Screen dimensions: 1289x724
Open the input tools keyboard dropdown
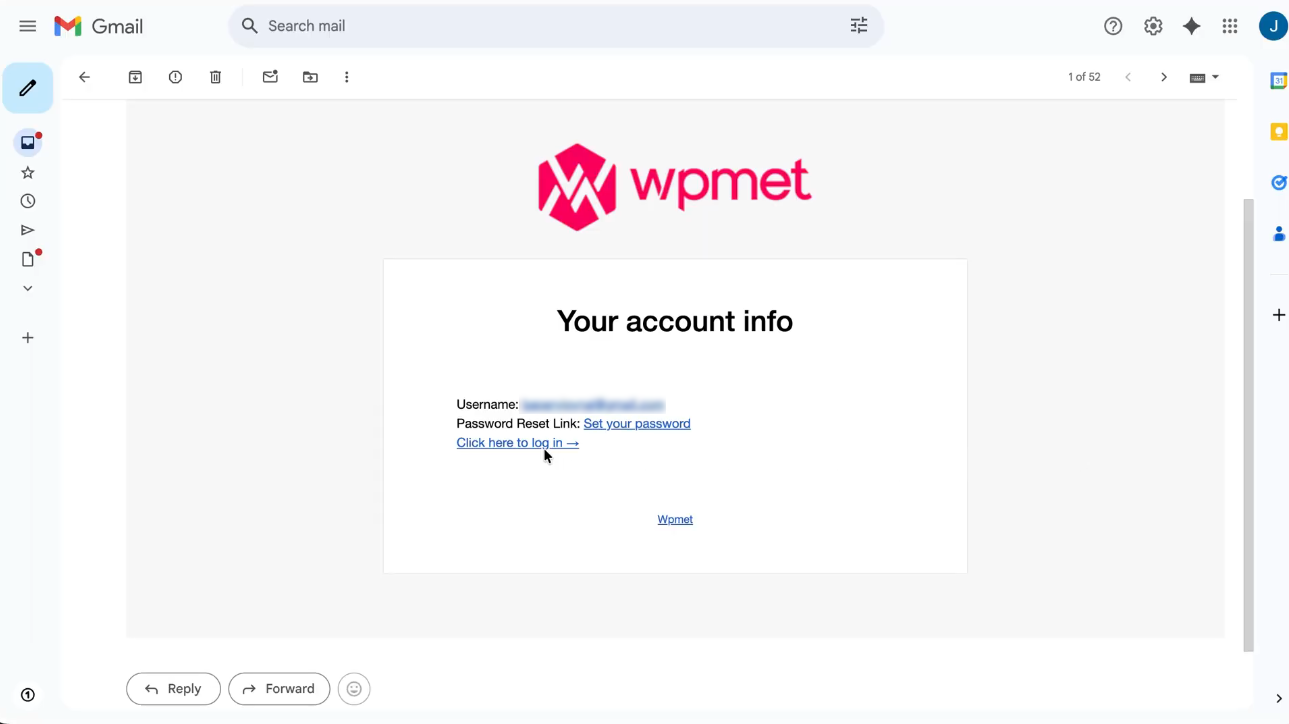click(1204, 77)
